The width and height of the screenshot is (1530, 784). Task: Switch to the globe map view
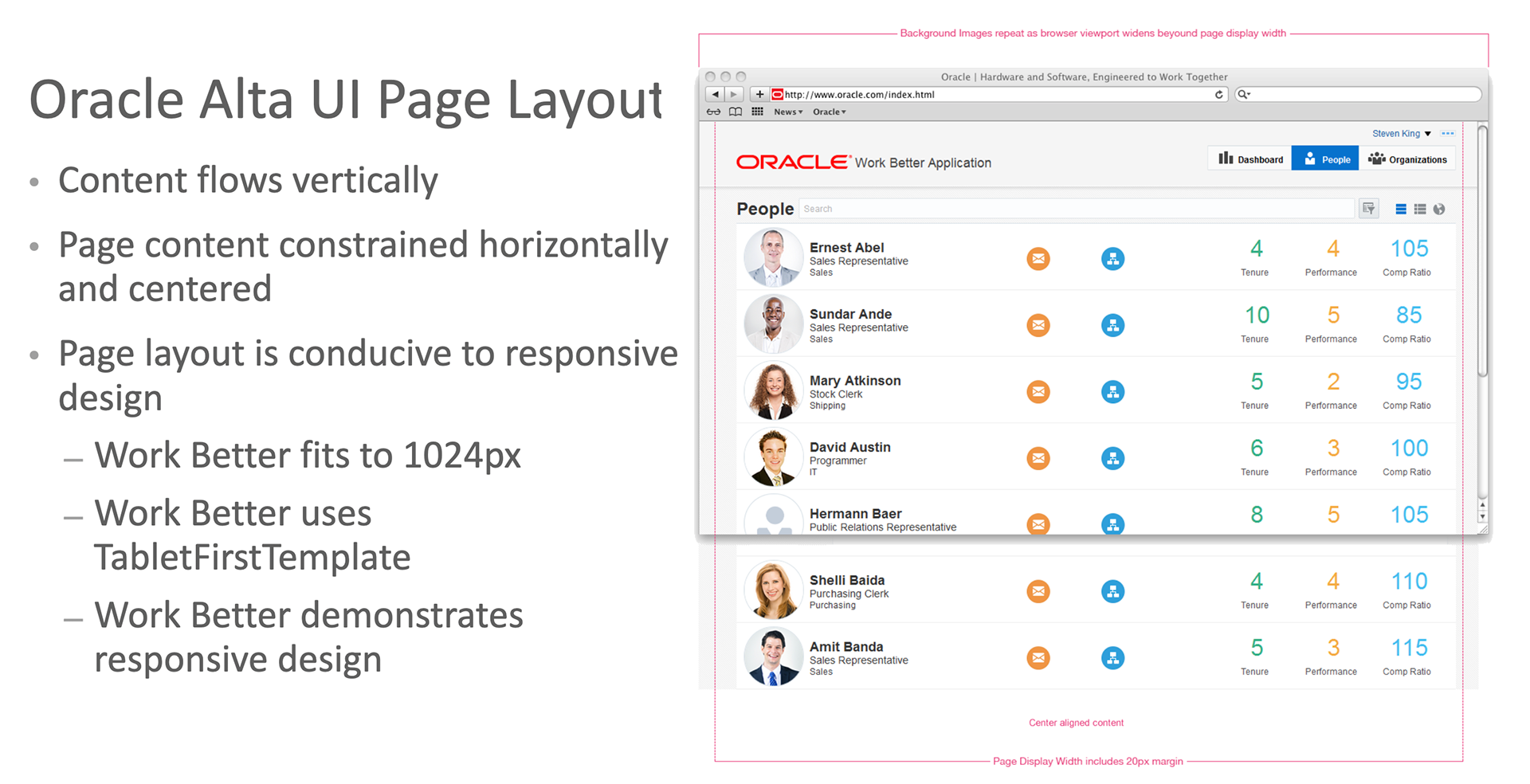coord(1439,209)
